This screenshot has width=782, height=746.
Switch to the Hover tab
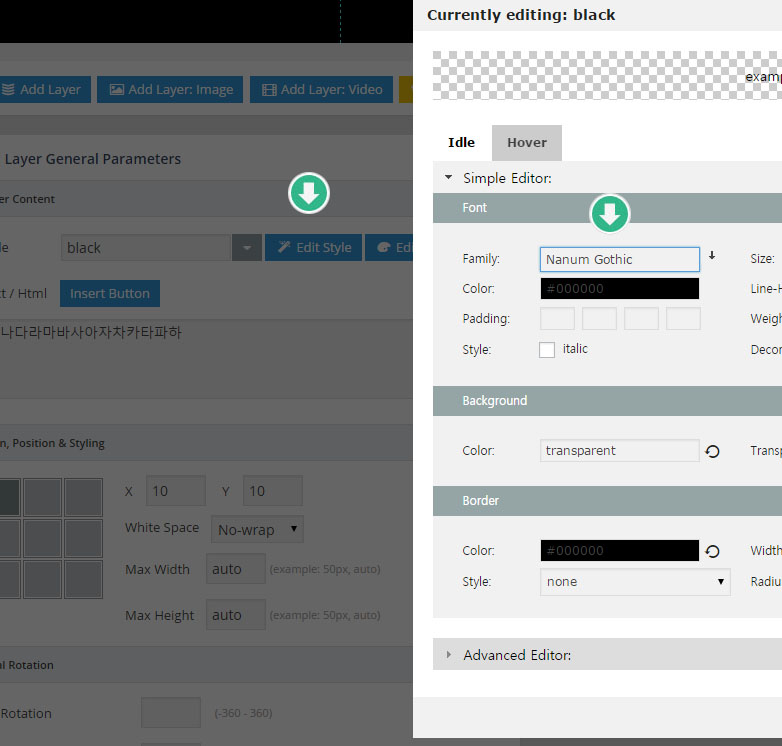click(x=526, y=143)
